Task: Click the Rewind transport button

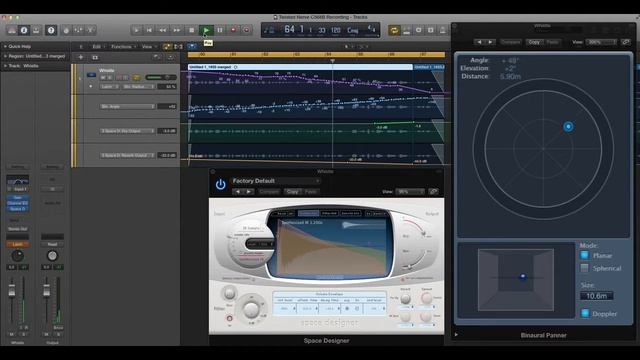Action: [x=163, y=30]
